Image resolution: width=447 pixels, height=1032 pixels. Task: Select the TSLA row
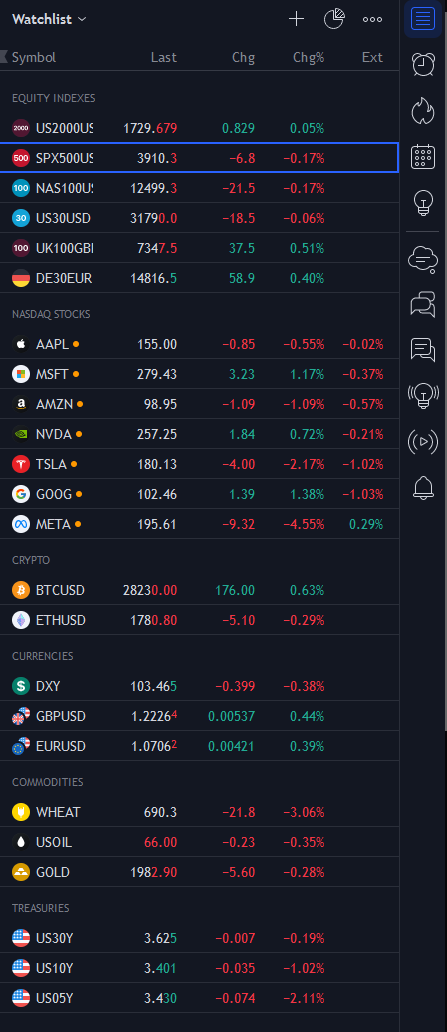(199, 464)
